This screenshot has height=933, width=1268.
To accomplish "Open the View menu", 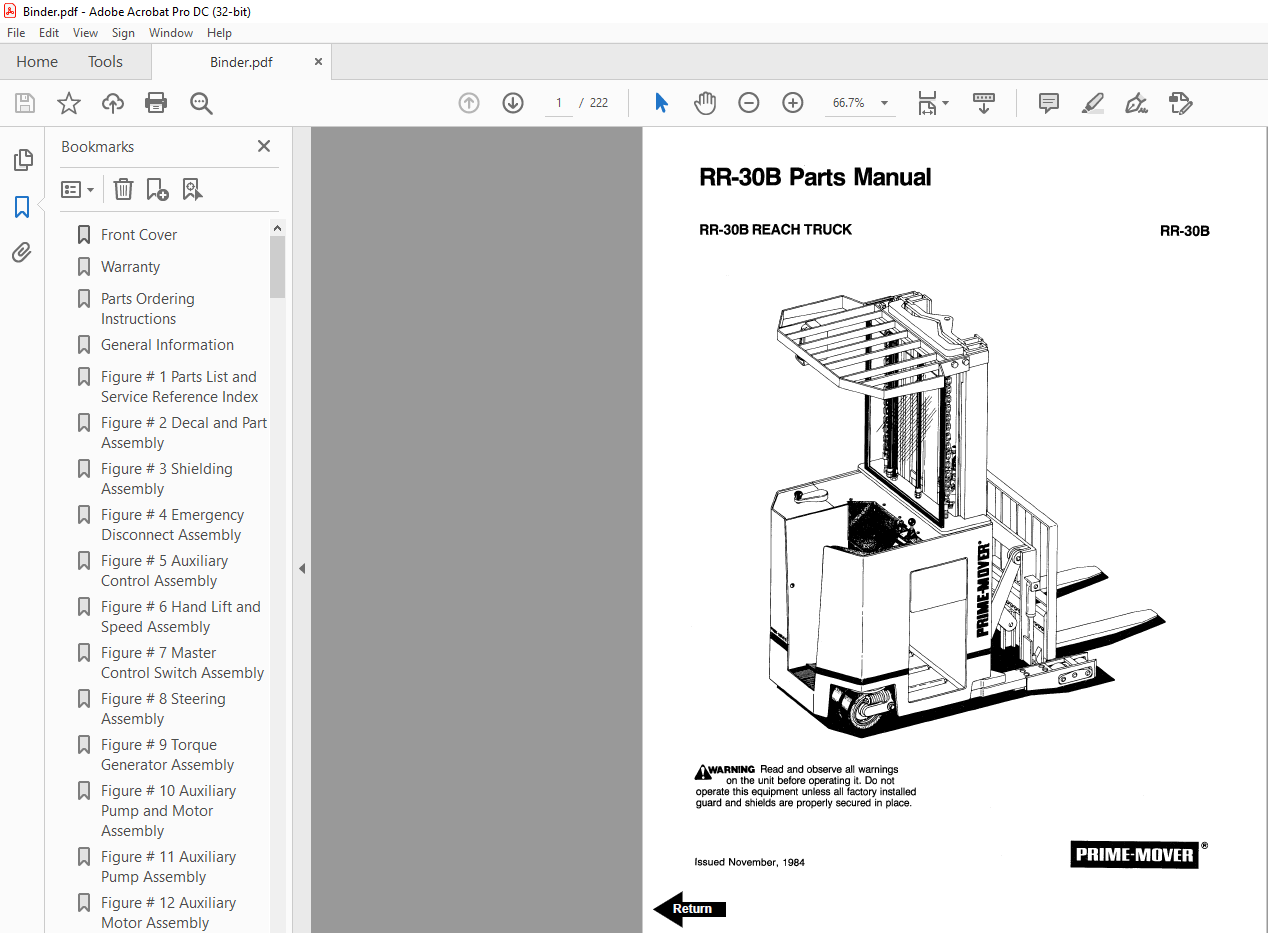I will tap(85, 33).
